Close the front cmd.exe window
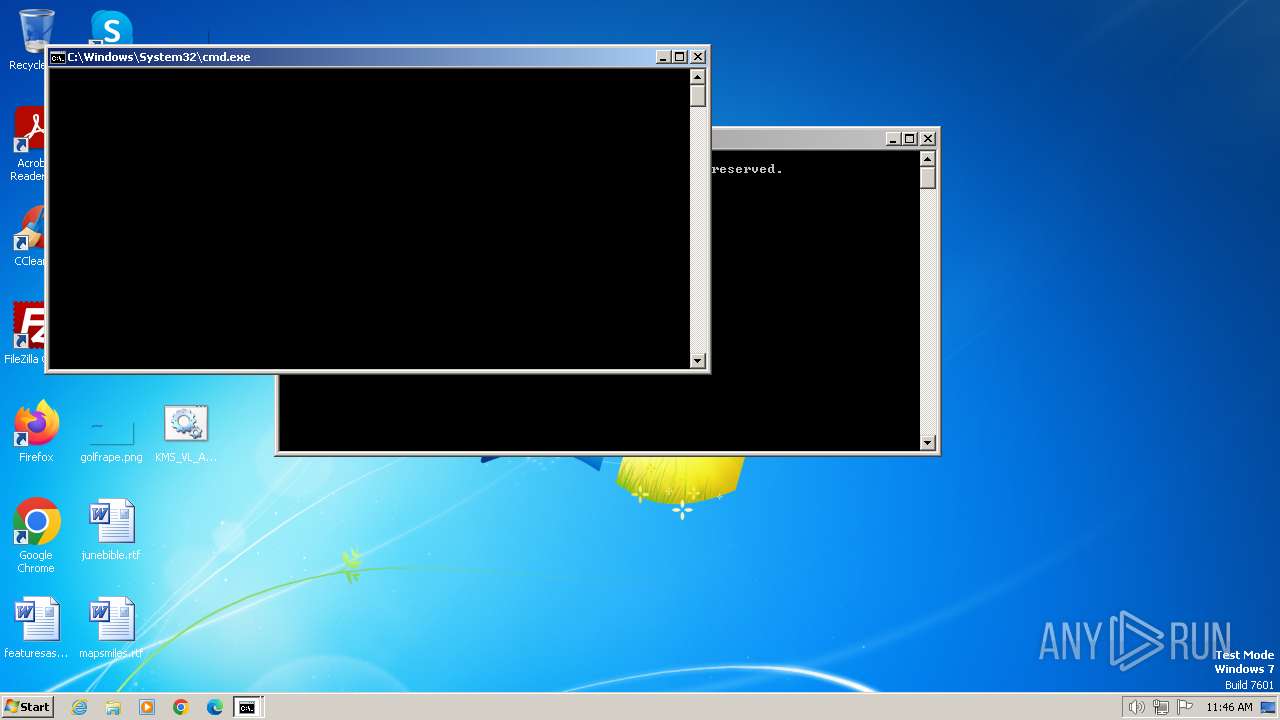This screenshot has width=1280, height=720. (x=698, y=57)
